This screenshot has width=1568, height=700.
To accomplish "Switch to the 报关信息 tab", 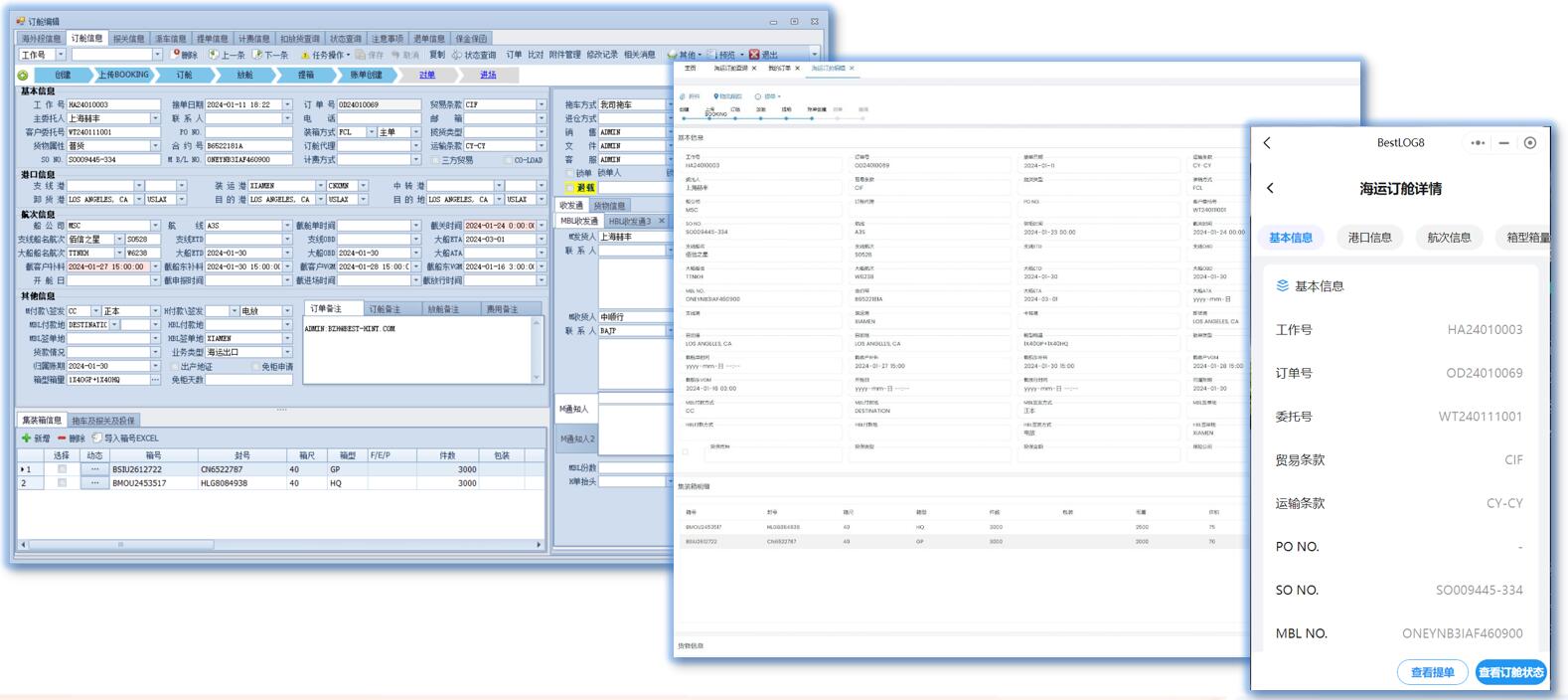I will tap(129, 39).
